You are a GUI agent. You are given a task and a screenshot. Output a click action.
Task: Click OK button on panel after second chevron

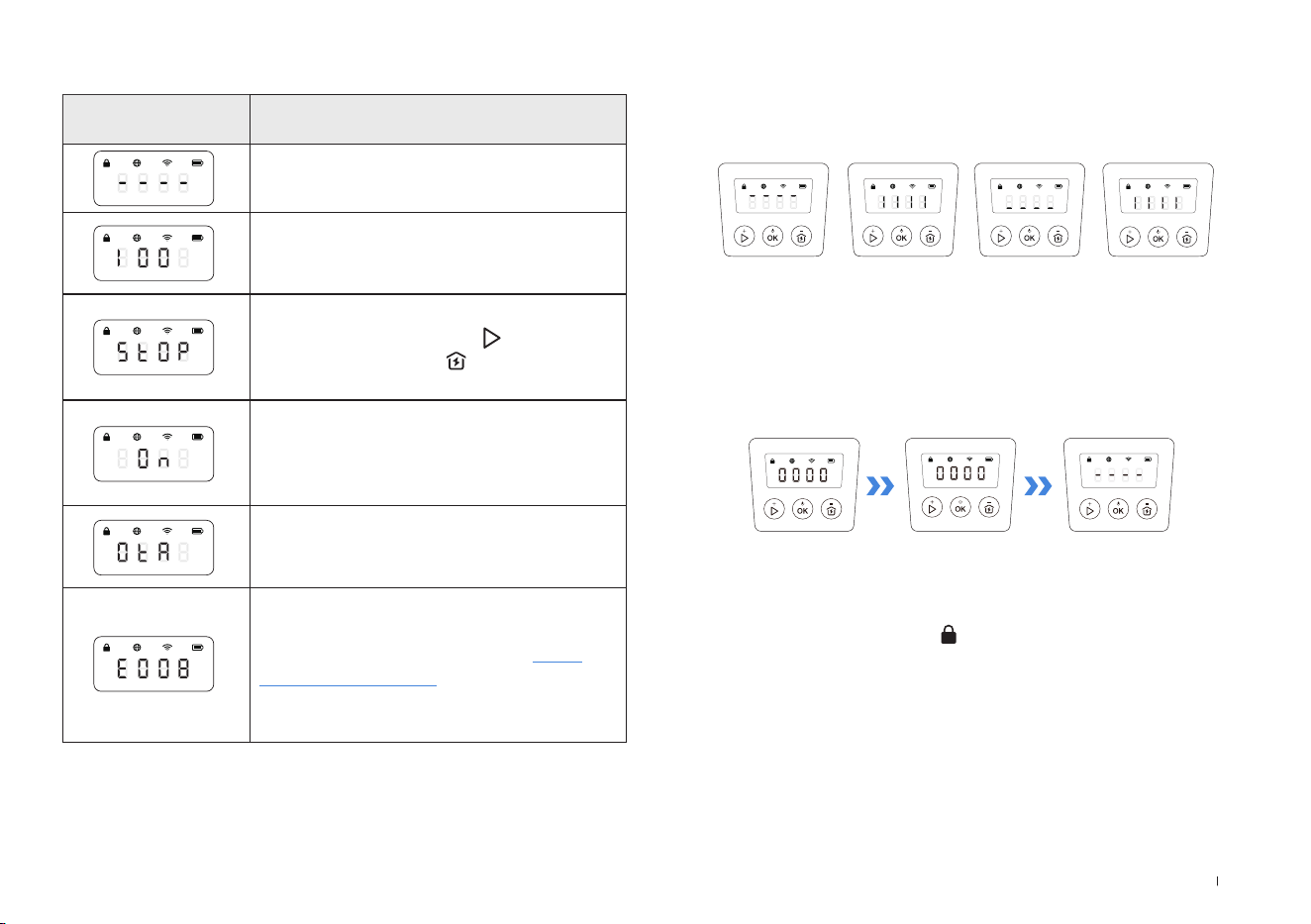(x=1118, y=509)
